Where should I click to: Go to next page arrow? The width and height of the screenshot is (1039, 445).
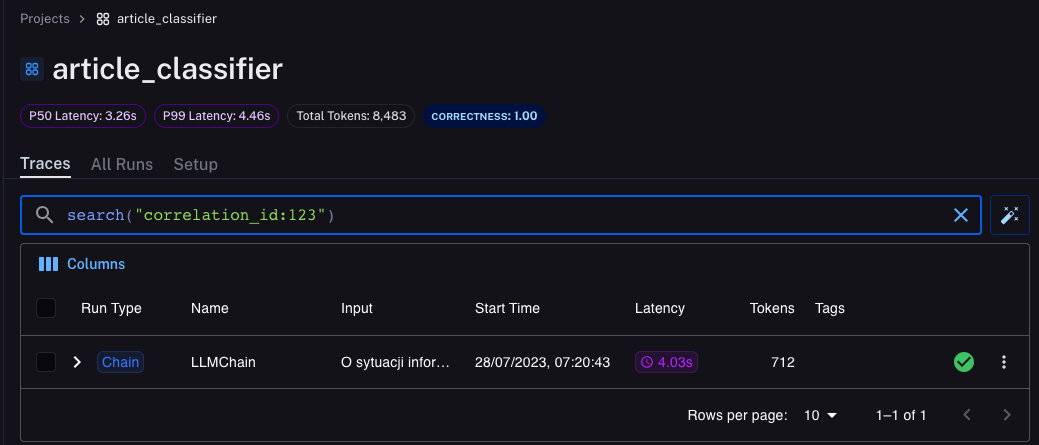point(1007,415)
